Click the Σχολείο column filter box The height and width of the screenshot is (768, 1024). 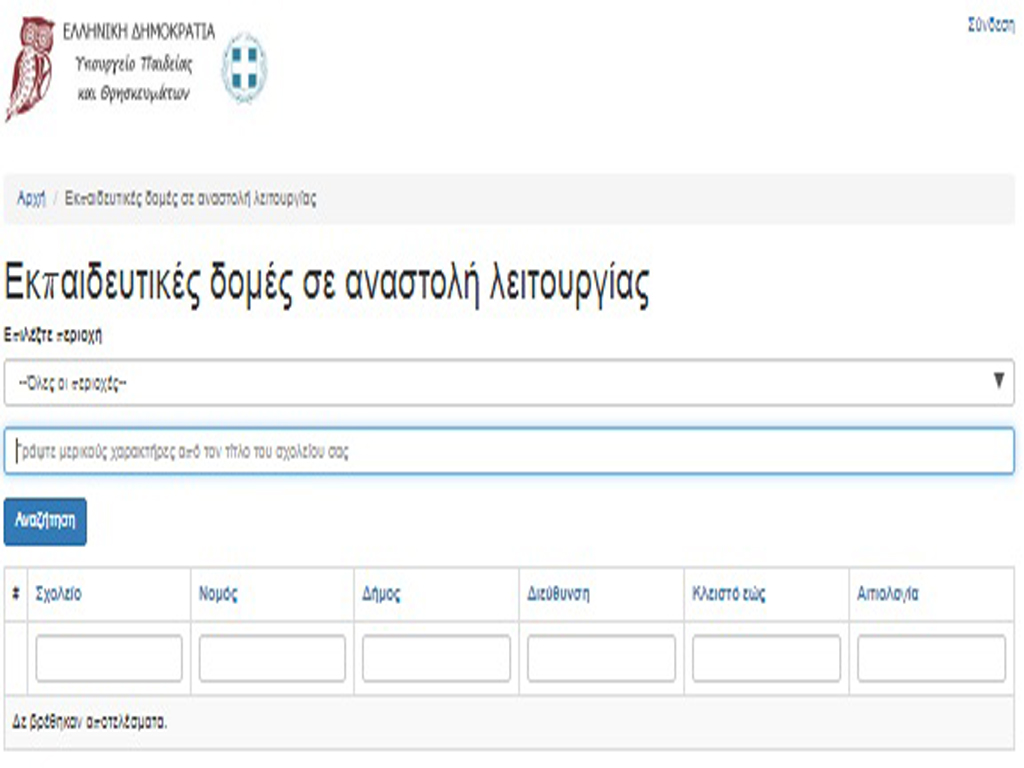[x=109, y=658]
